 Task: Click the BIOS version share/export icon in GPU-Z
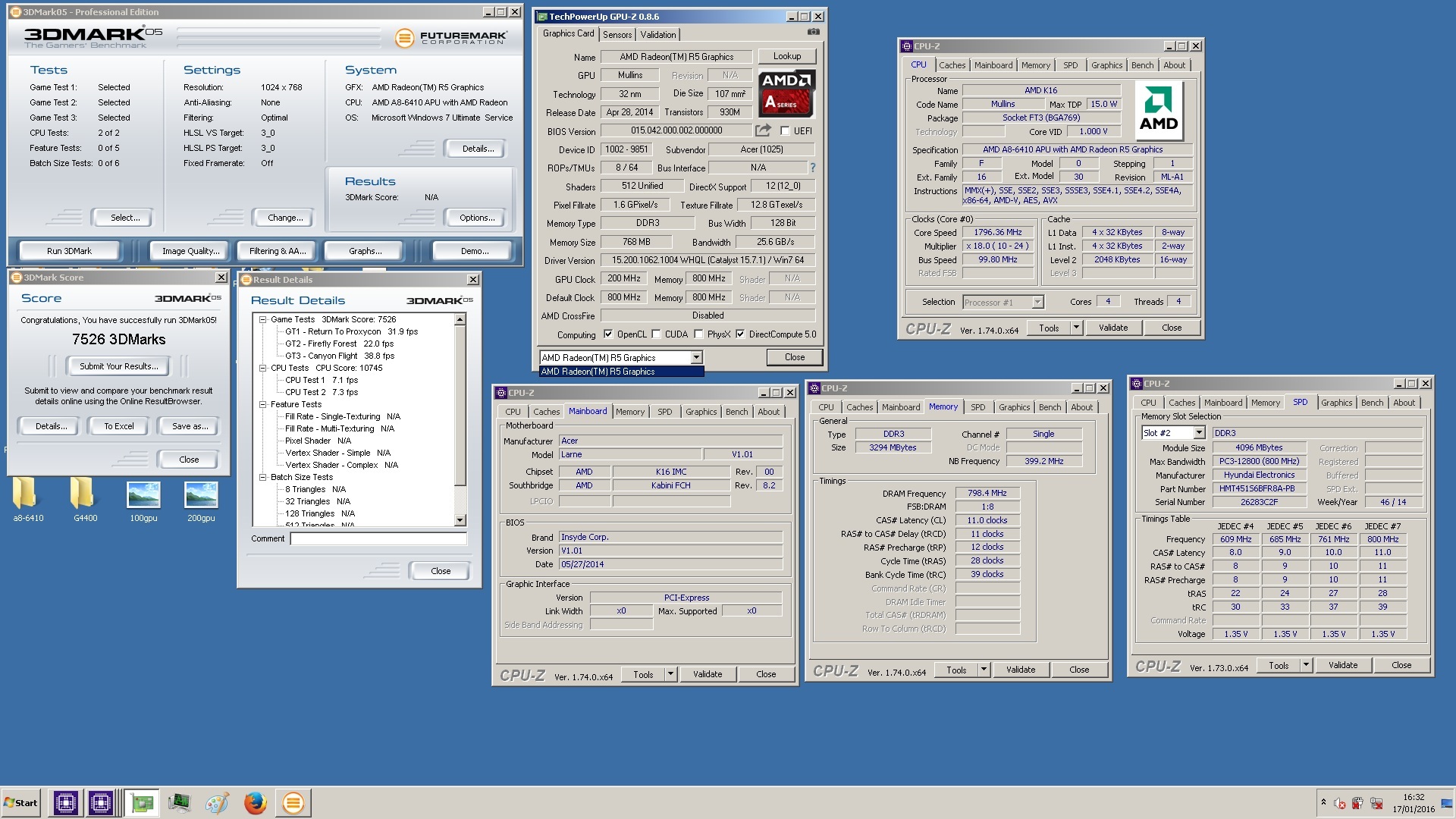(763, 130)
